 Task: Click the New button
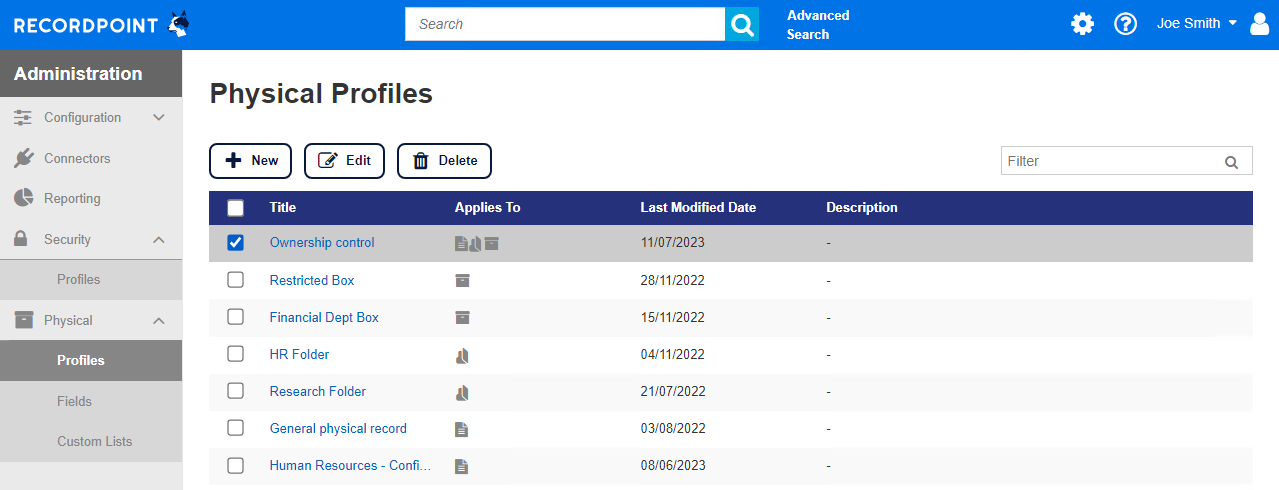click(x=250, y=160)
